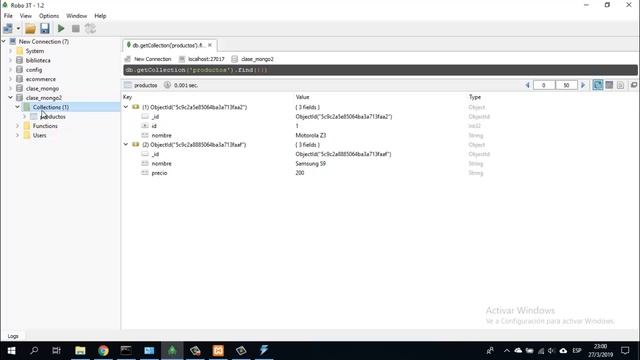
Task: Click the System folder icon
Action: (19, 51)
